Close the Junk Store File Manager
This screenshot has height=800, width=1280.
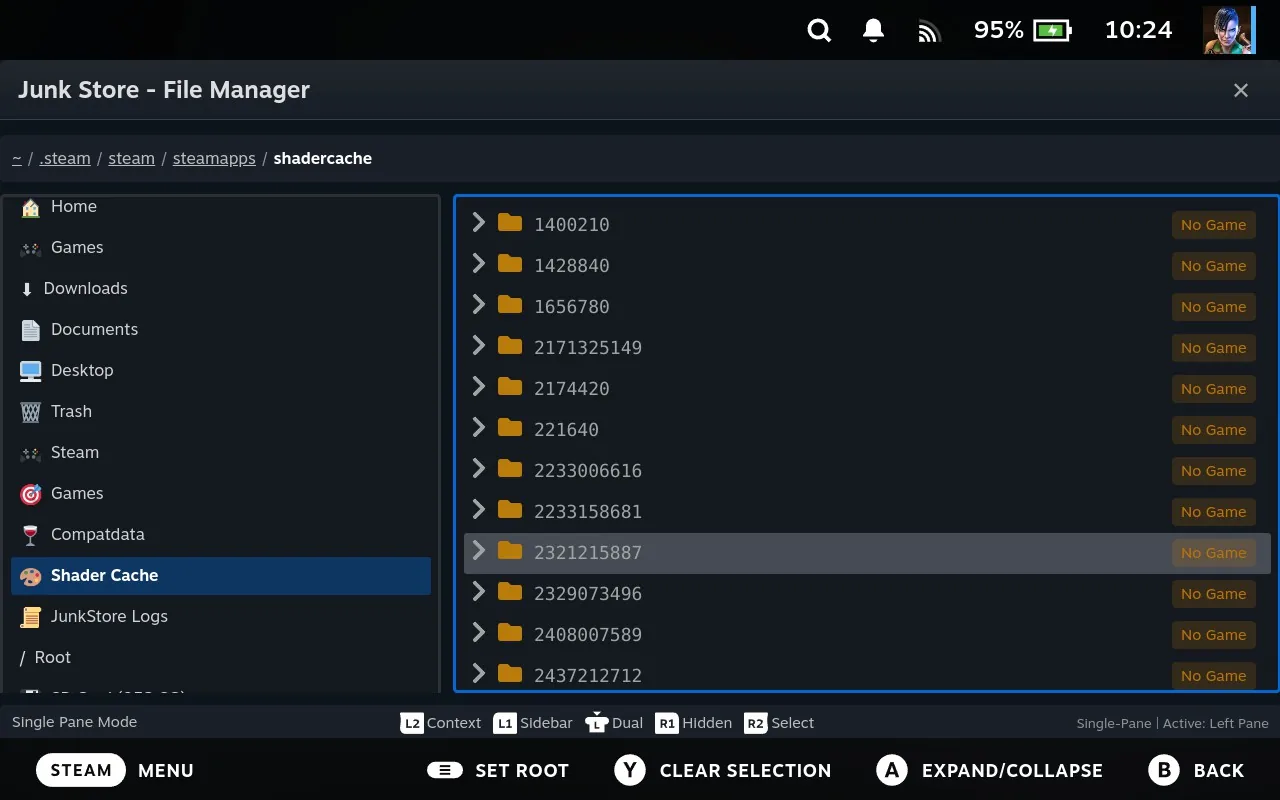[x=1241, y=90]
